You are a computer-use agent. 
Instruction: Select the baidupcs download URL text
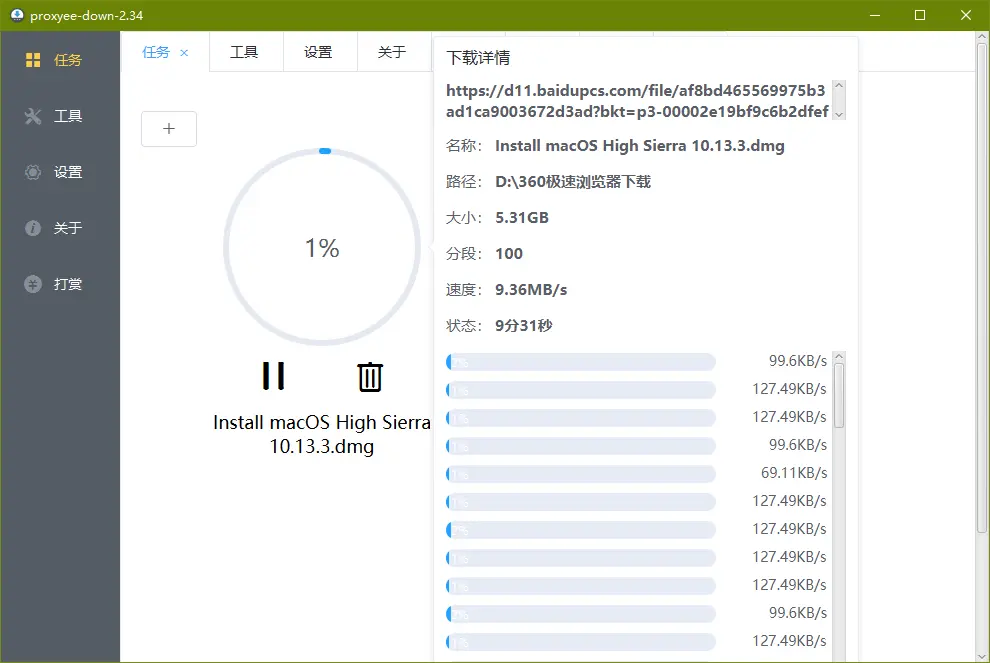(637, 101)
